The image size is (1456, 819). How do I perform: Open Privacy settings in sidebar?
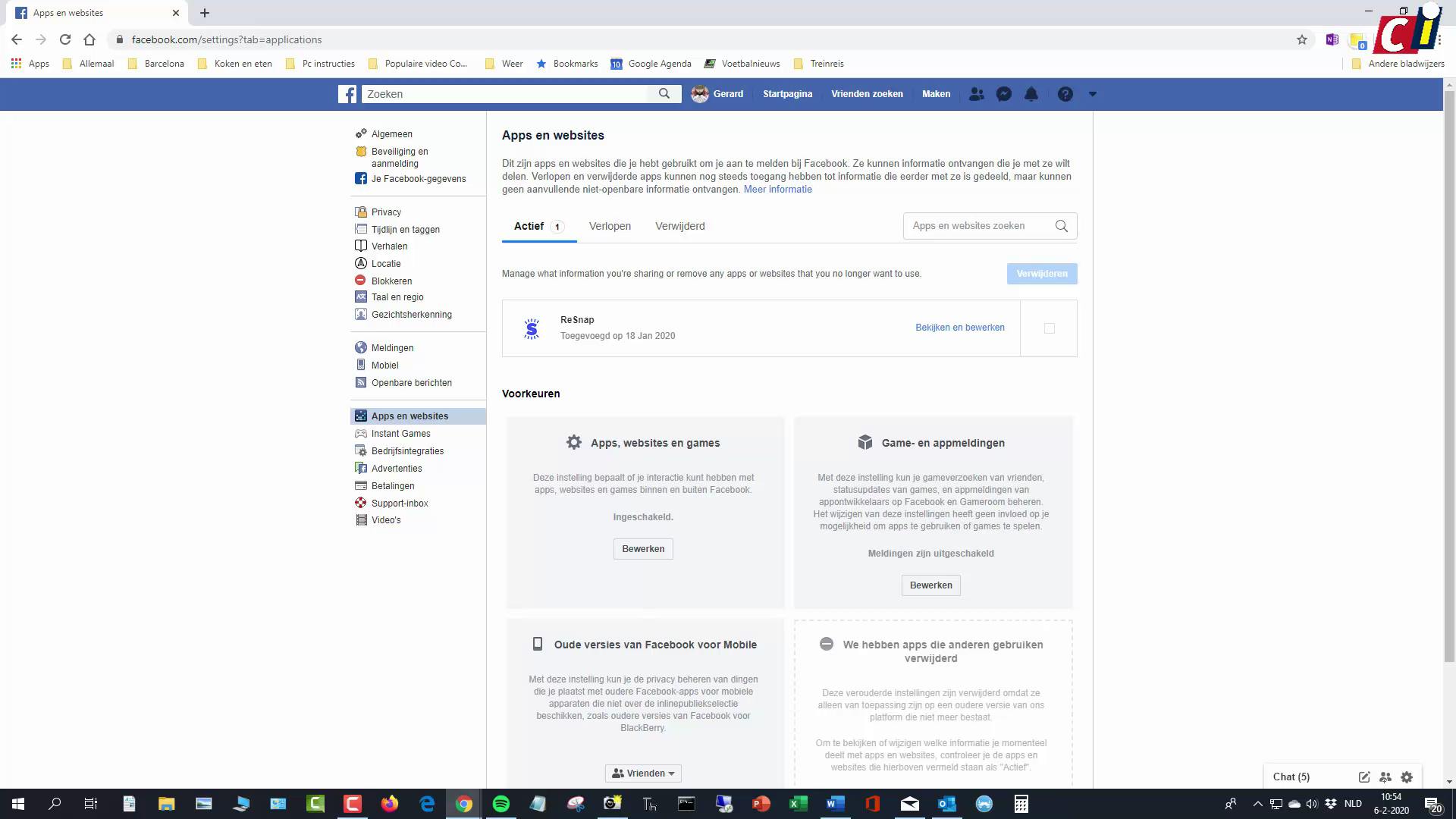click(x=386, y=212)
